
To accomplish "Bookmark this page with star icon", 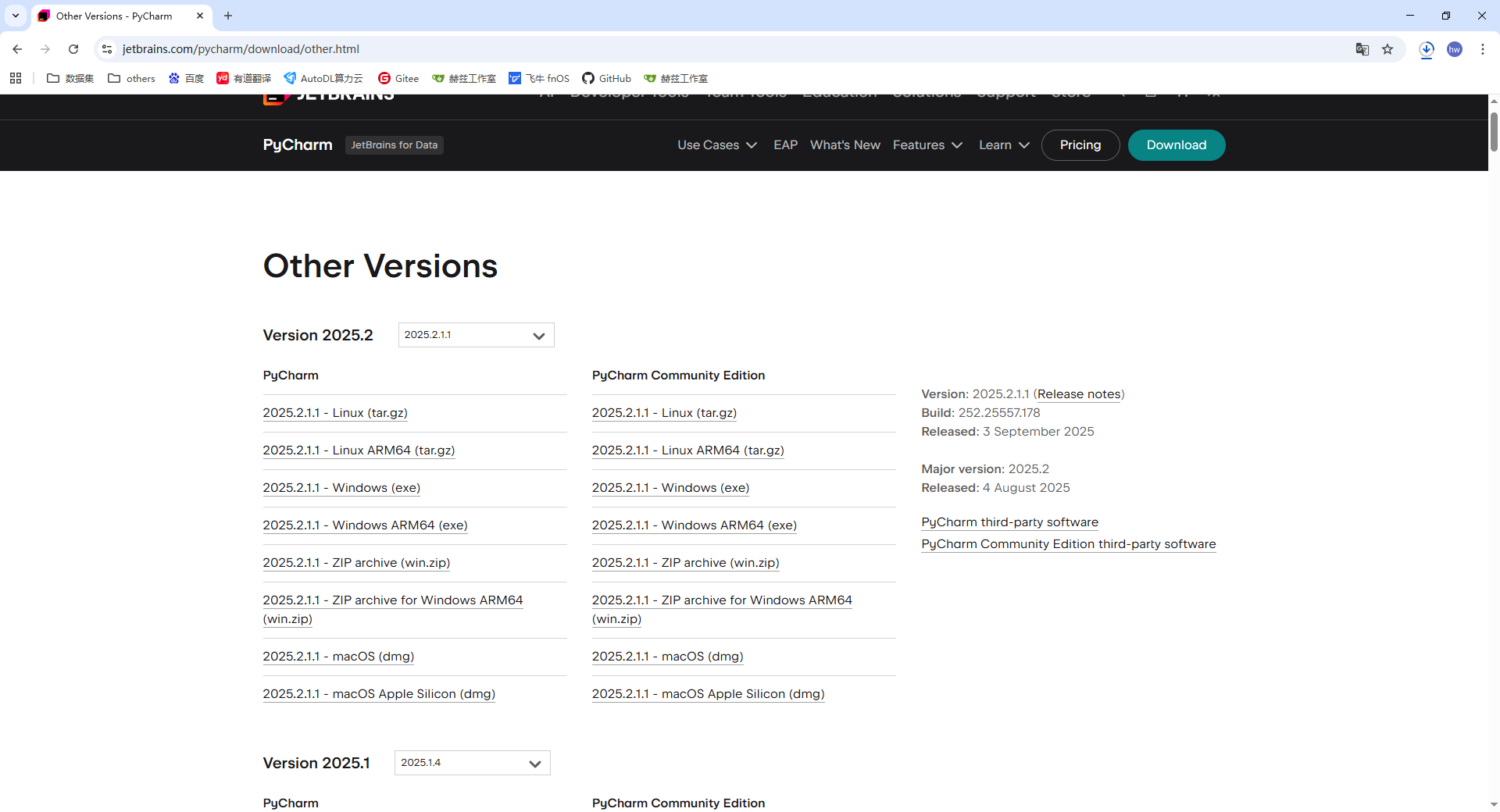I will (x=1387, y=49).
